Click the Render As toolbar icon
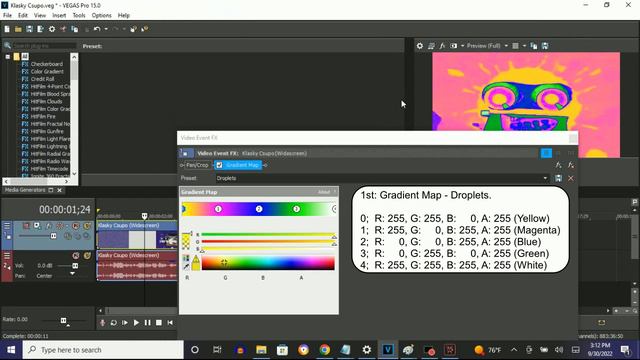640x360 pixels. (40, 29)
